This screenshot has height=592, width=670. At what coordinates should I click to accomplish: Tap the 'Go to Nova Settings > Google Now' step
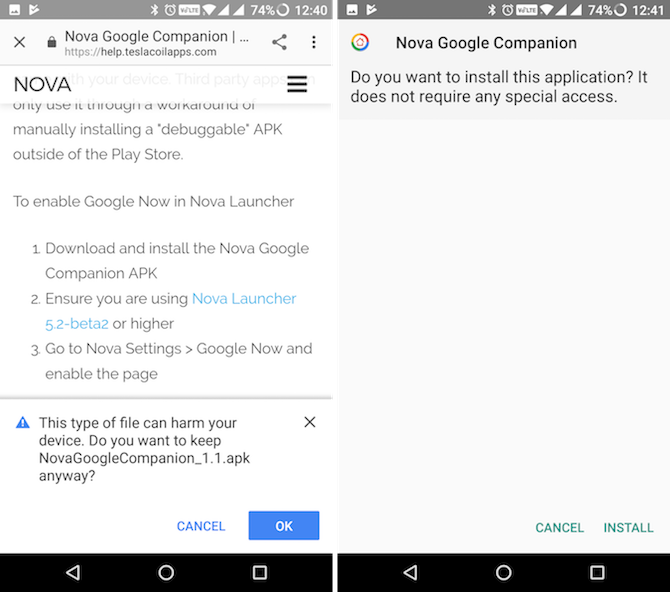[179, 361]
